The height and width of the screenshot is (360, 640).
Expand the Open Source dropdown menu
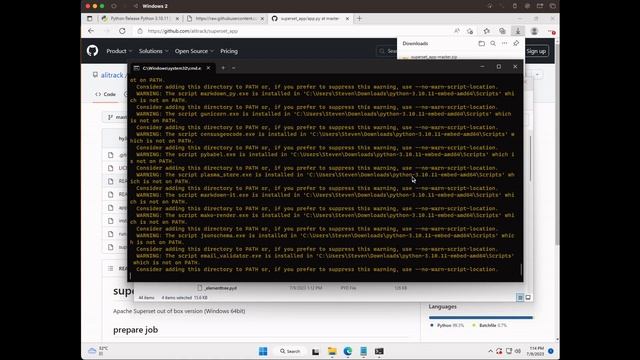pos(194,51)
